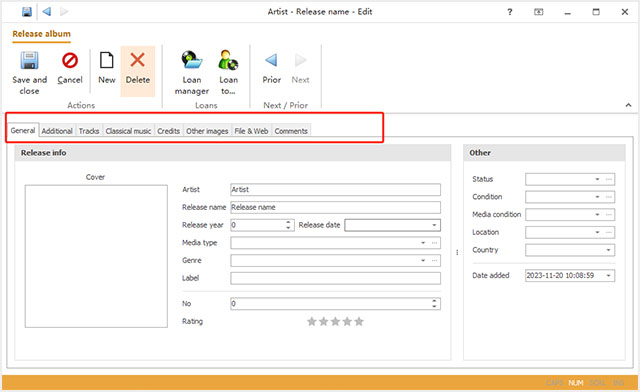The height and width of the screenshot is (392, 640).
Task: Set rating to five stars
Action: [x=359, y=321]
